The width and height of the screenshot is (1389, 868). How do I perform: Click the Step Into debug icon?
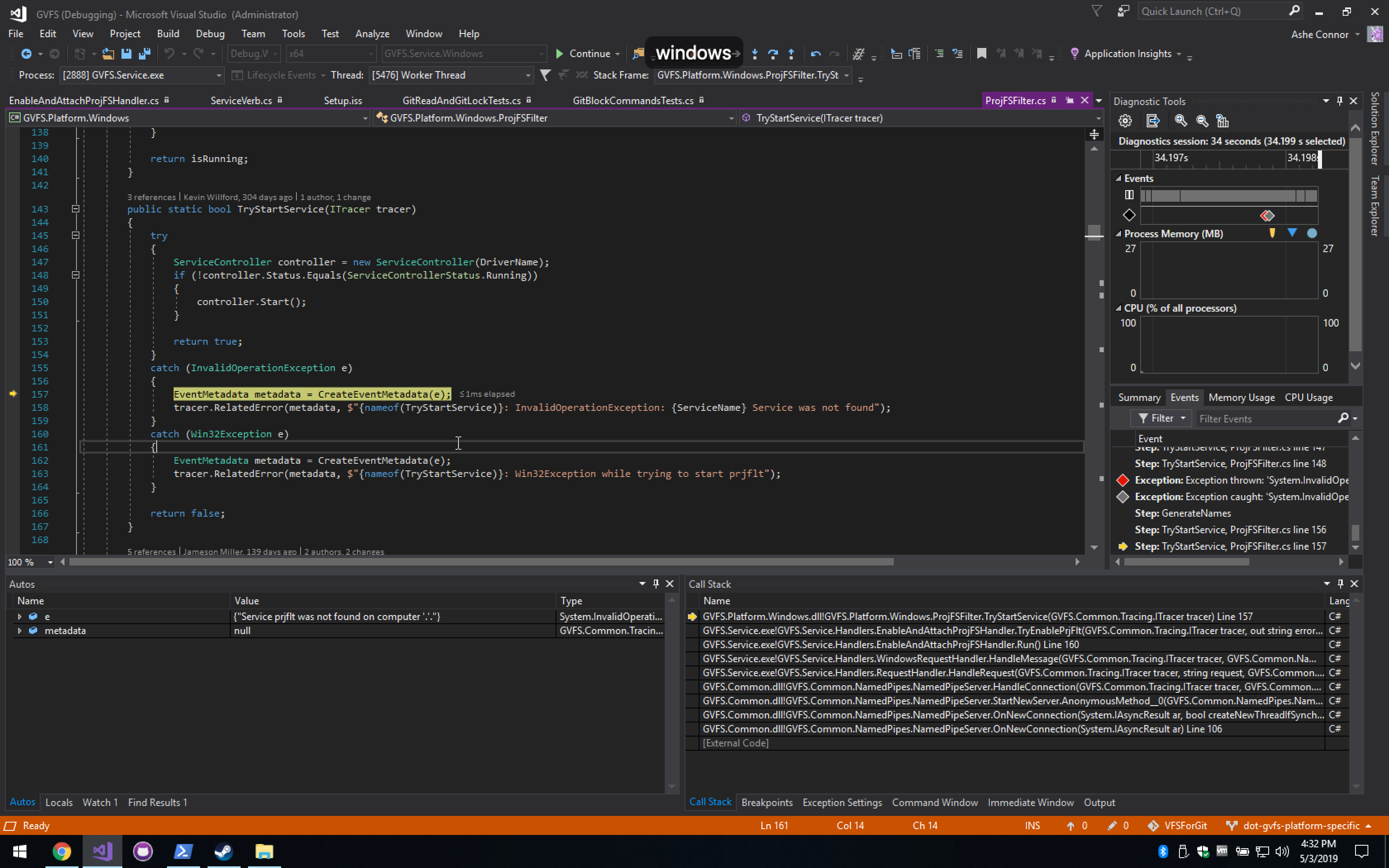(755, 54)
